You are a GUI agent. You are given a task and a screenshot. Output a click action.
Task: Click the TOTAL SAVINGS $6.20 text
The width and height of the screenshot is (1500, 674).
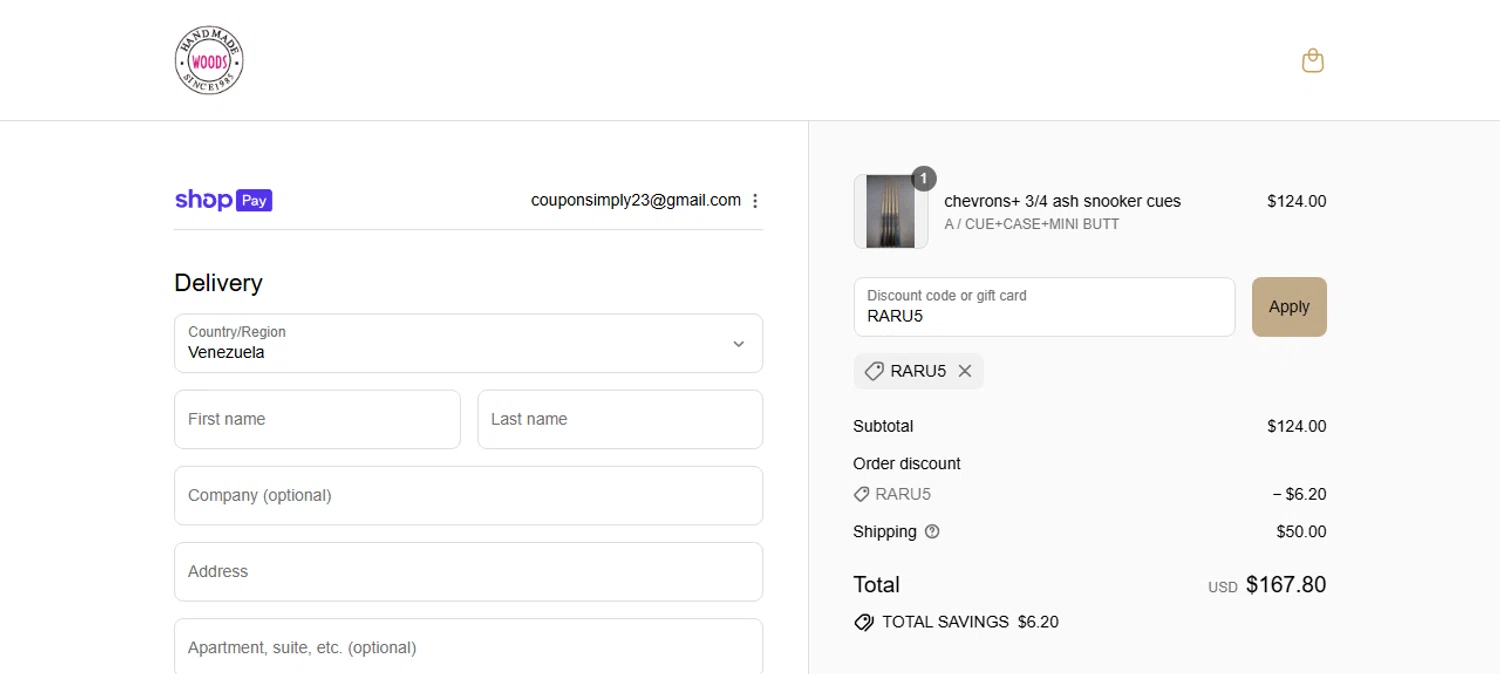tap(970, 622)
